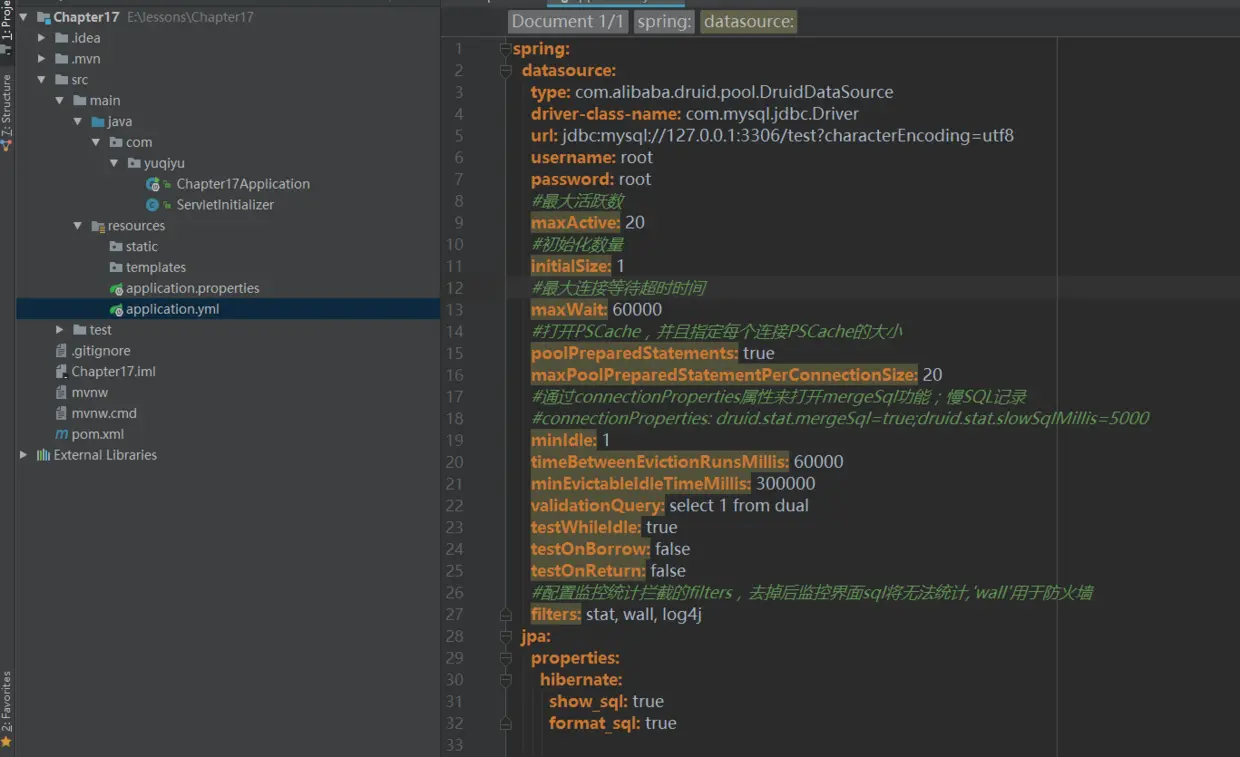Click the testOnBorrow key
Viewport: 1240px width, 757px height.
[x=591, y=549]
